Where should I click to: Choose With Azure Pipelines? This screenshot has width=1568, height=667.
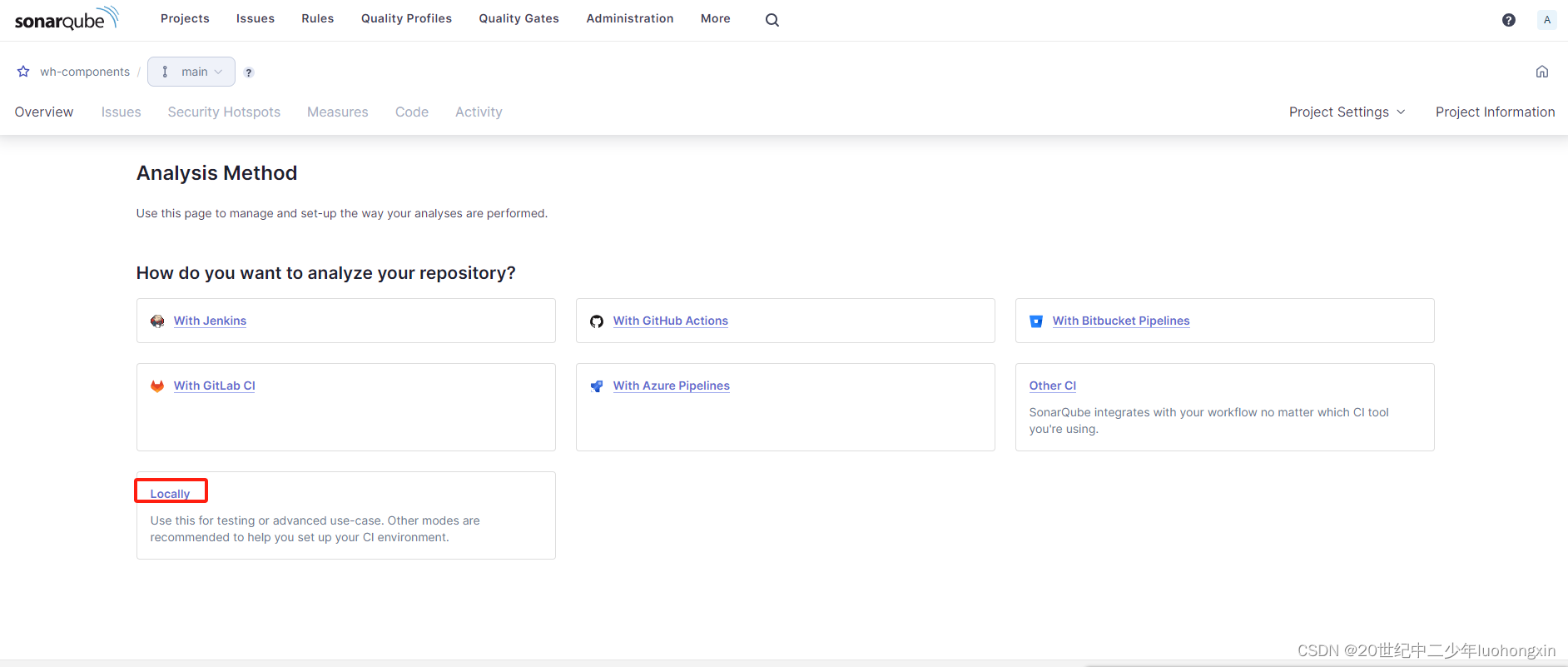(672, 386)
